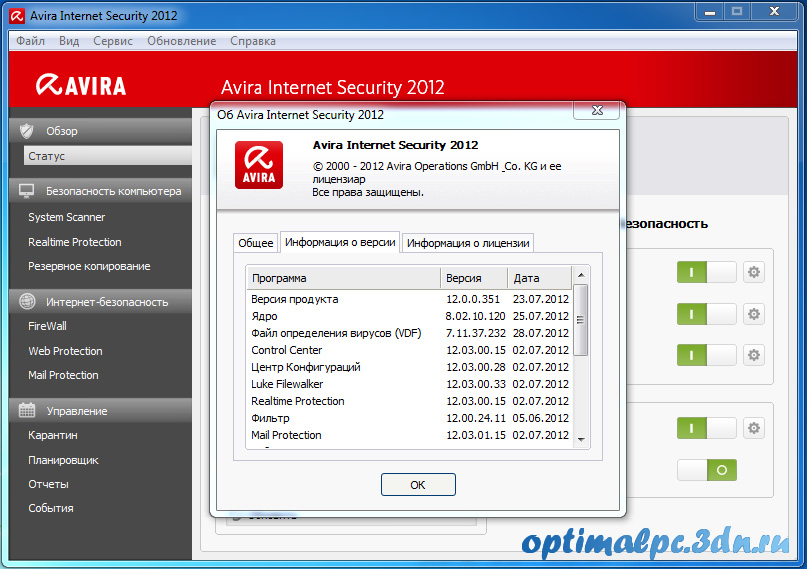The height and width of the screenshot is (569, 807).
Task: Open settings gear of the second protection toggle
Action: pyautogui.click(x=753, y=314)
